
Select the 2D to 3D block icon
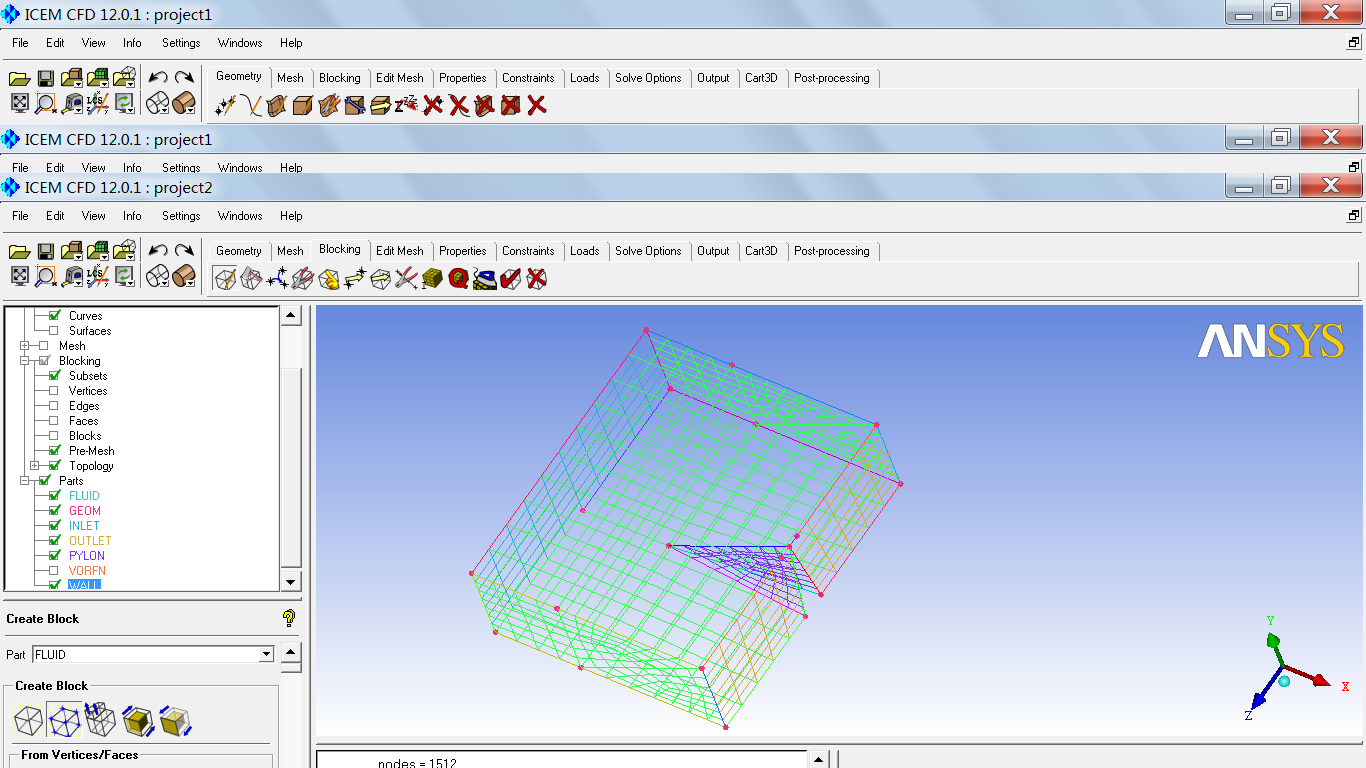pyautogui.click(x=136, y=720)
